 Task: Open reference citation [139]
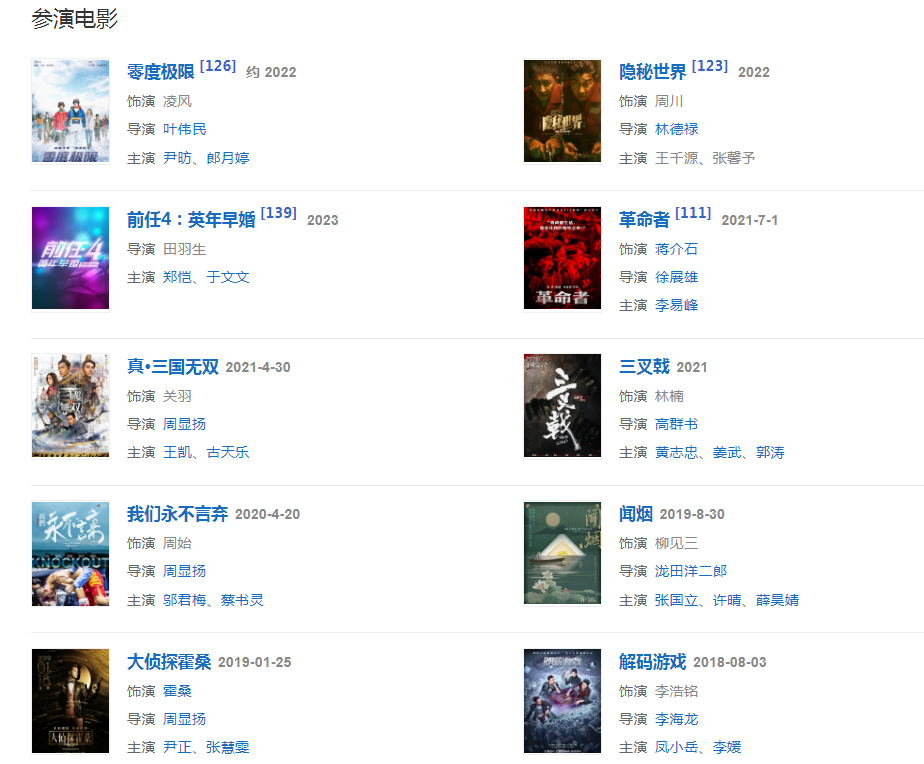coord(279,213)
